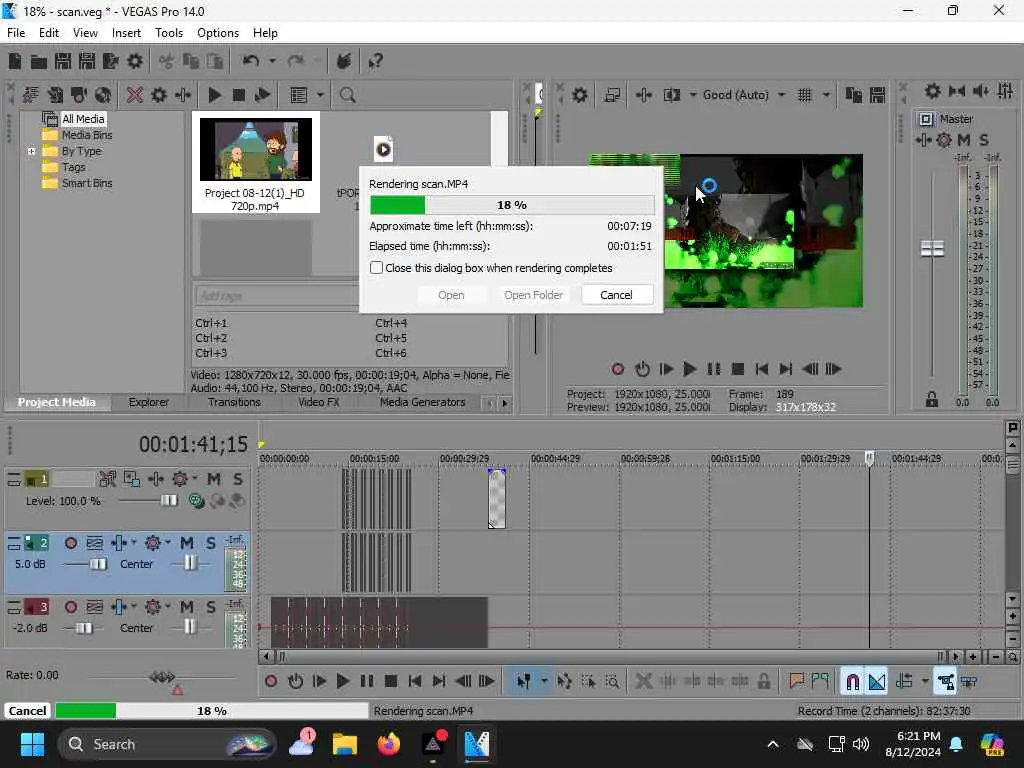
Task: Click the Master fader lock icon
Action: (932, 399)
